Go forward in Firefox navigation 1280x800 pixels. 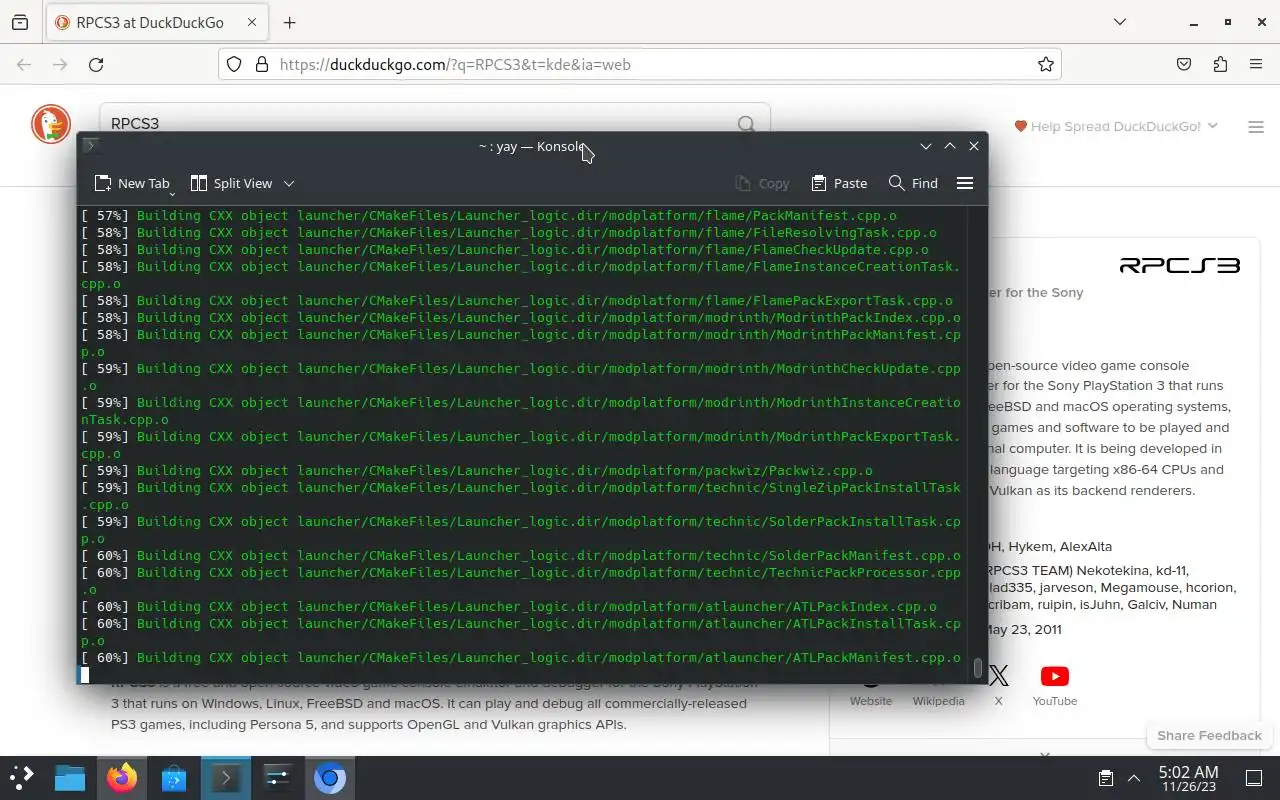(x=60, y=64)
